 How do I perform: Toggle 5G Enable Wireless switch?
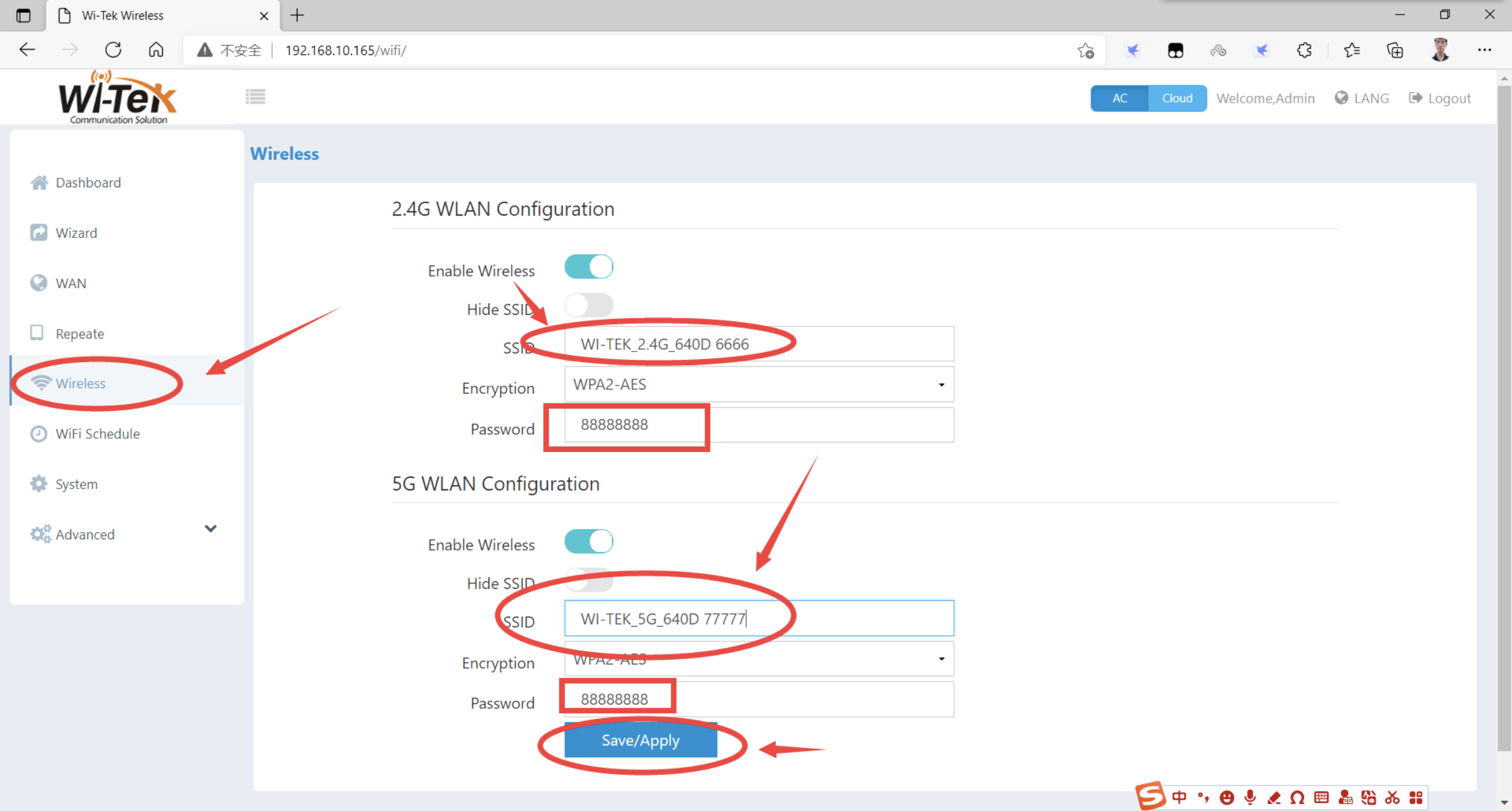[588, 541]
